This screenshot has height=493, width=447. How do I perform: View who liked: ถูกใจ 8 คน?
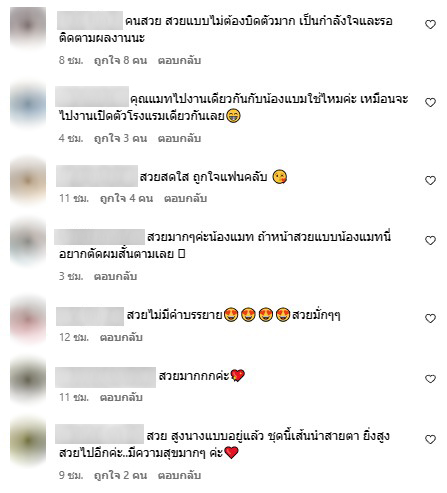pos(120,60)
